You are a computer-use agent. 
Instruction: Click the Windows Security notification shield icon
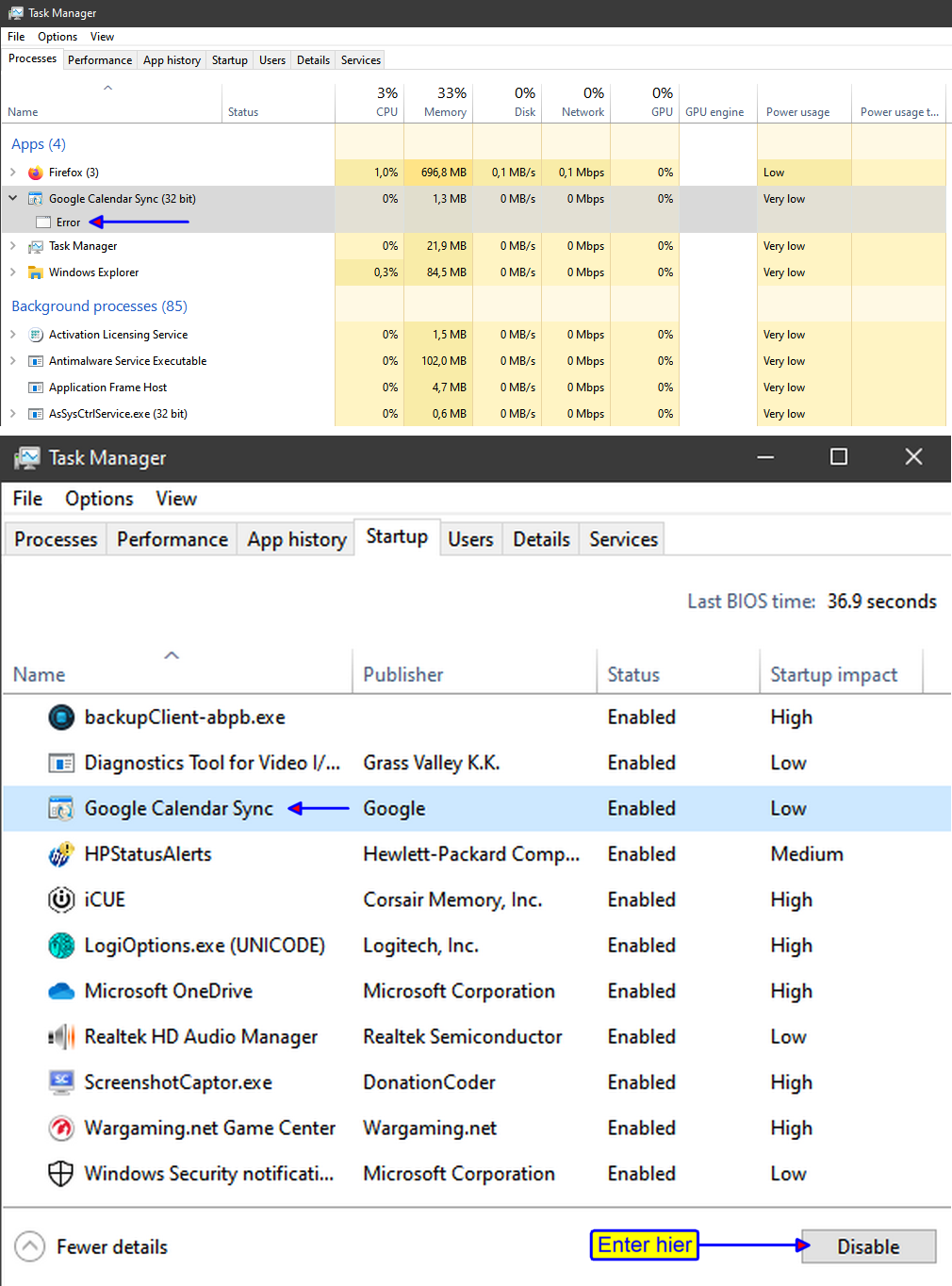click(x=61, y=1174)
